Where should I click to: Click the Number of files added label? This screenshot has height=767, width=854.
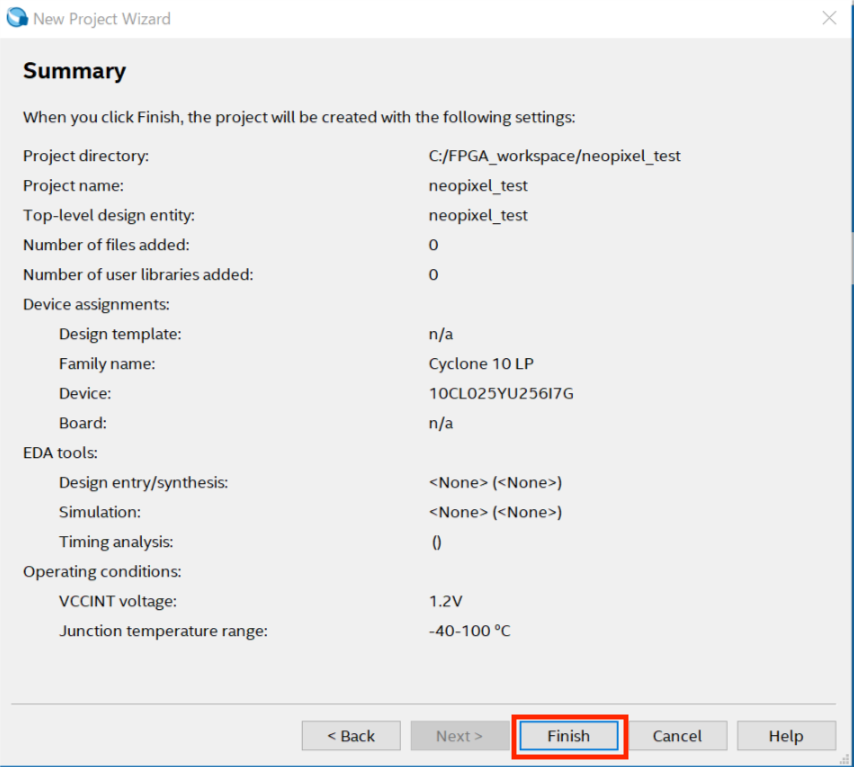[x=106, y=245]
